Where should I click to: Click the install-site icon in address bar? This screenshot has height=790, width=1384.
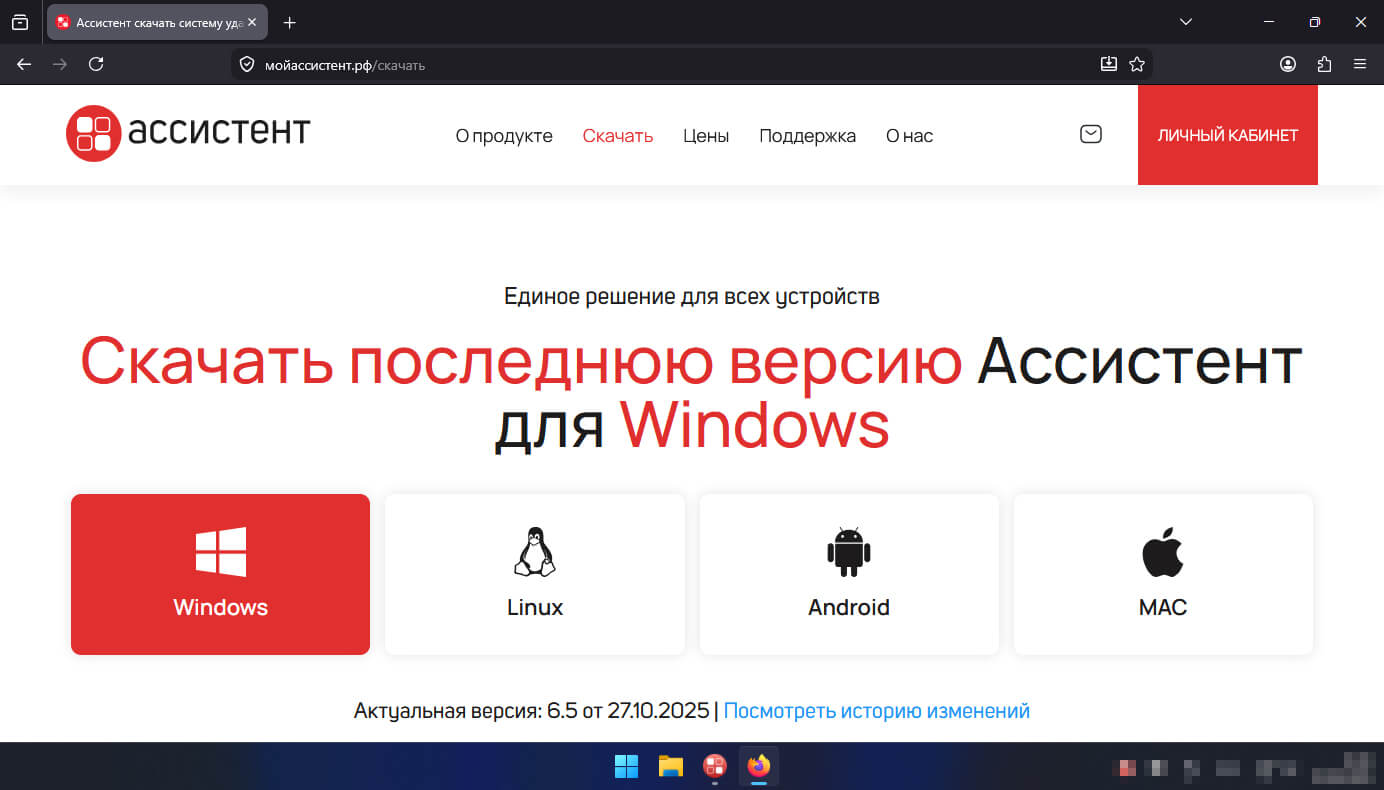[1108, 64]
